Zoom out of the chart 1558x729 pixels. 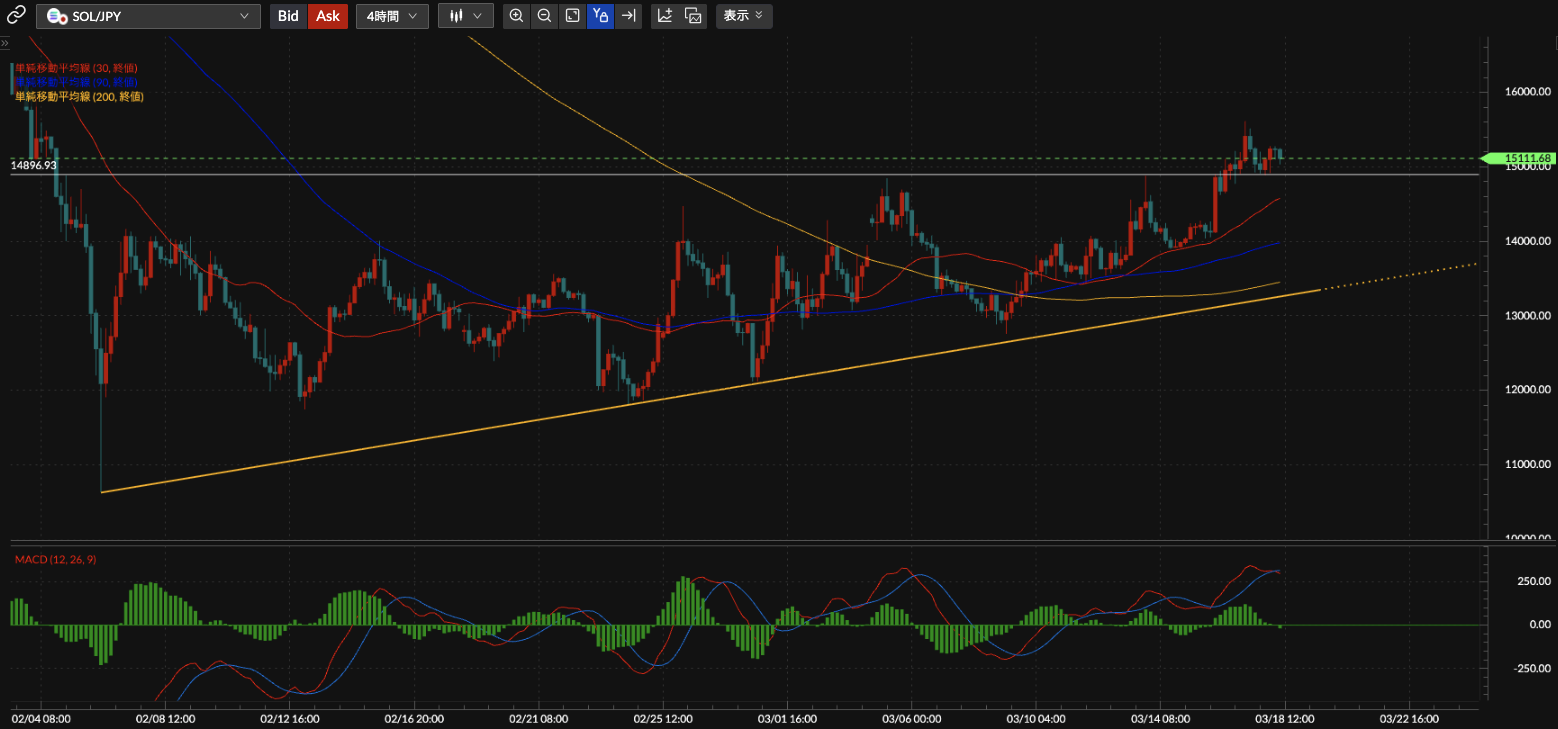544,16
